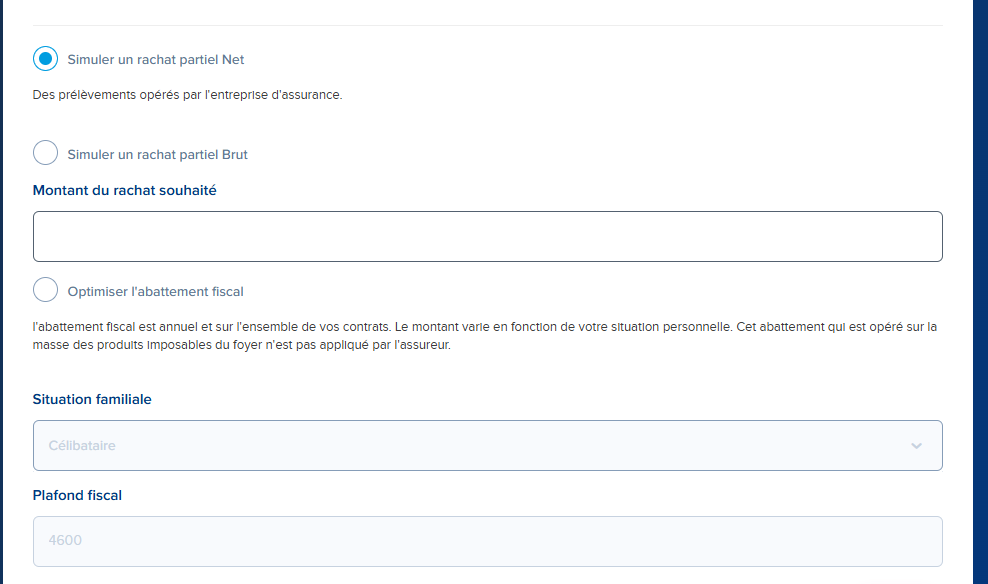This screenshot has width=988, height=584.
Task: Click the "Plafond fiscal" heading
Action: coord(77,495)
